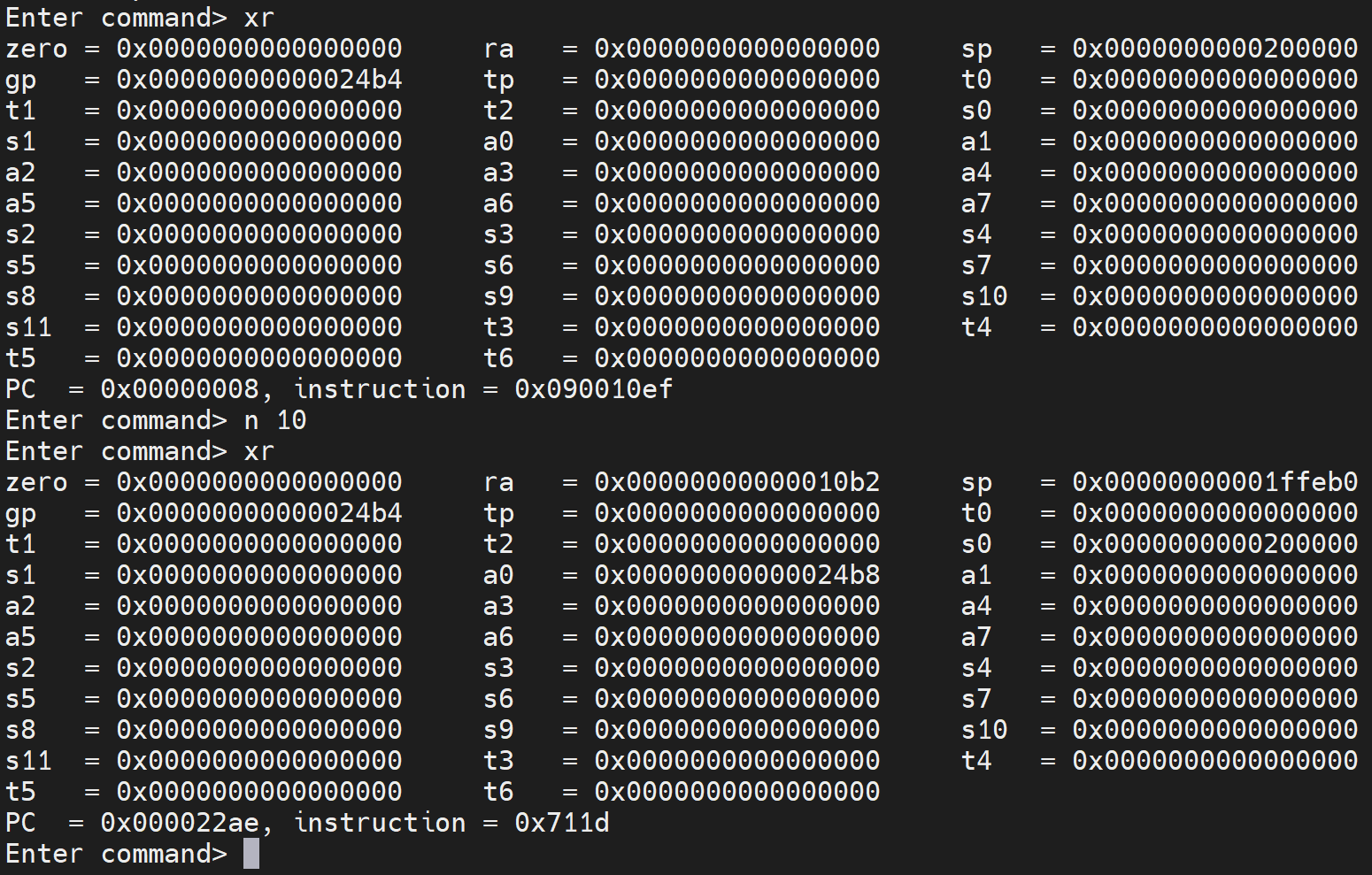Viewport: 1372px width, 875px height.
Task: Click the a0 value ending in 24b8
Action: 736,575
